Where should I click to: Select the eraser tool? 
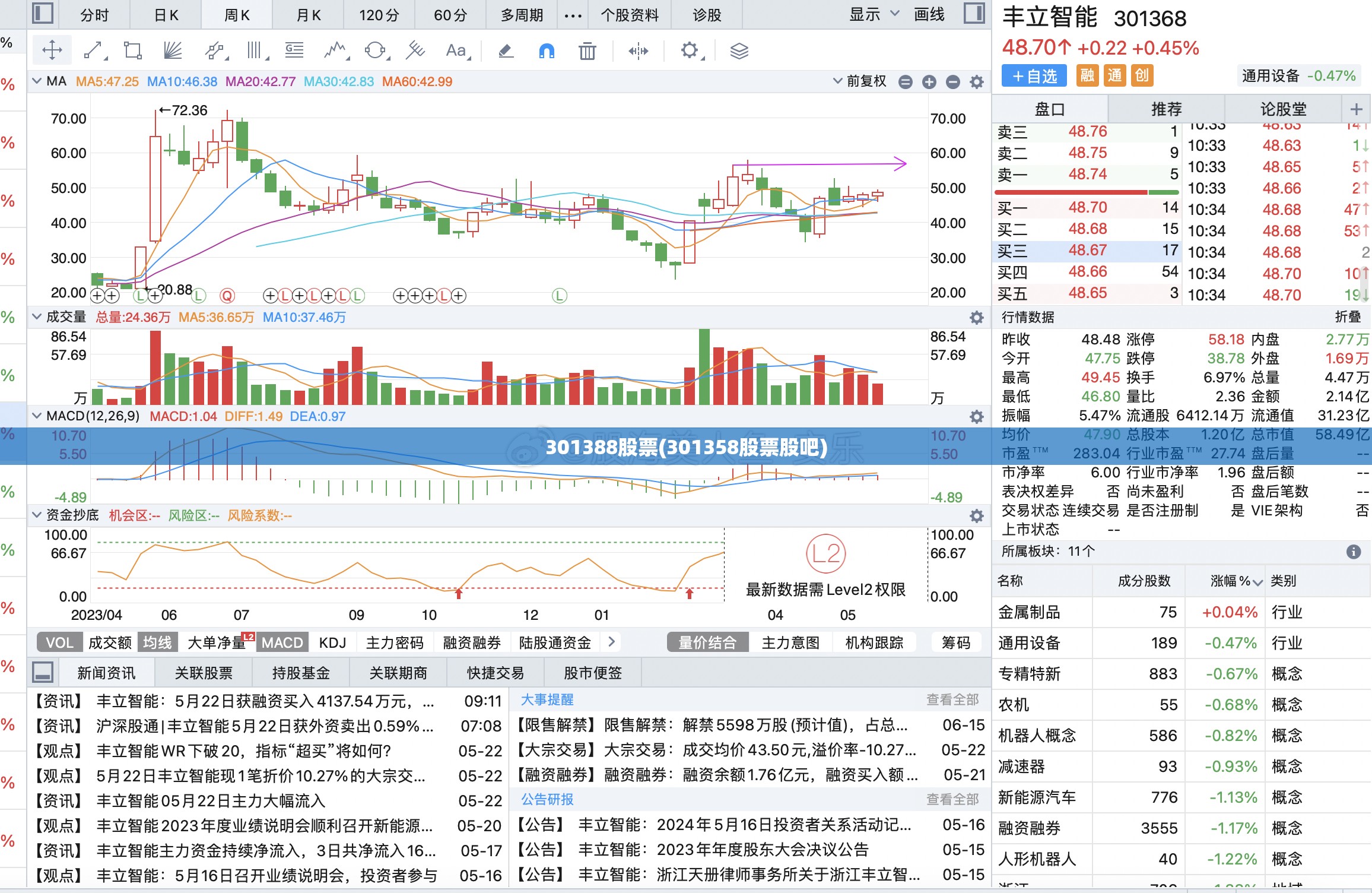click(x=506, y=51)
